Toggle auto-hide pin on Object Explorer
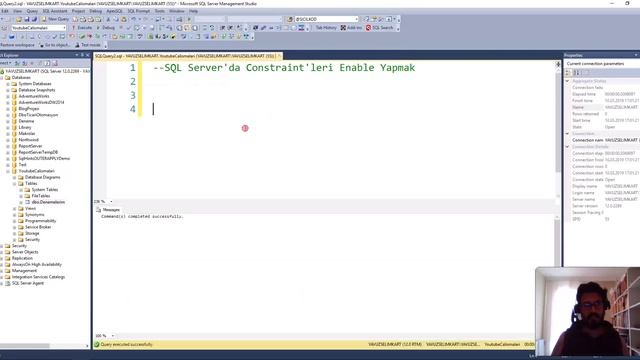The image size is (640, 360). (82, 55)
